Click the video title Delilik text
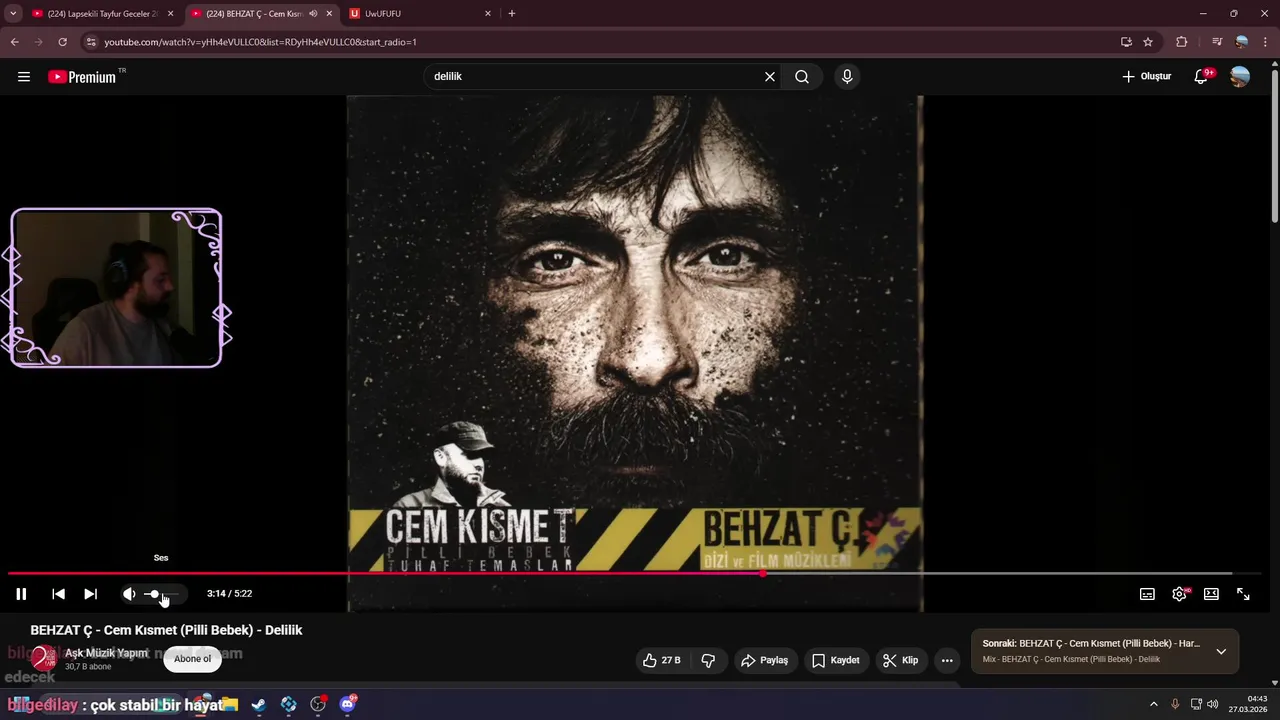 (166, 630)
